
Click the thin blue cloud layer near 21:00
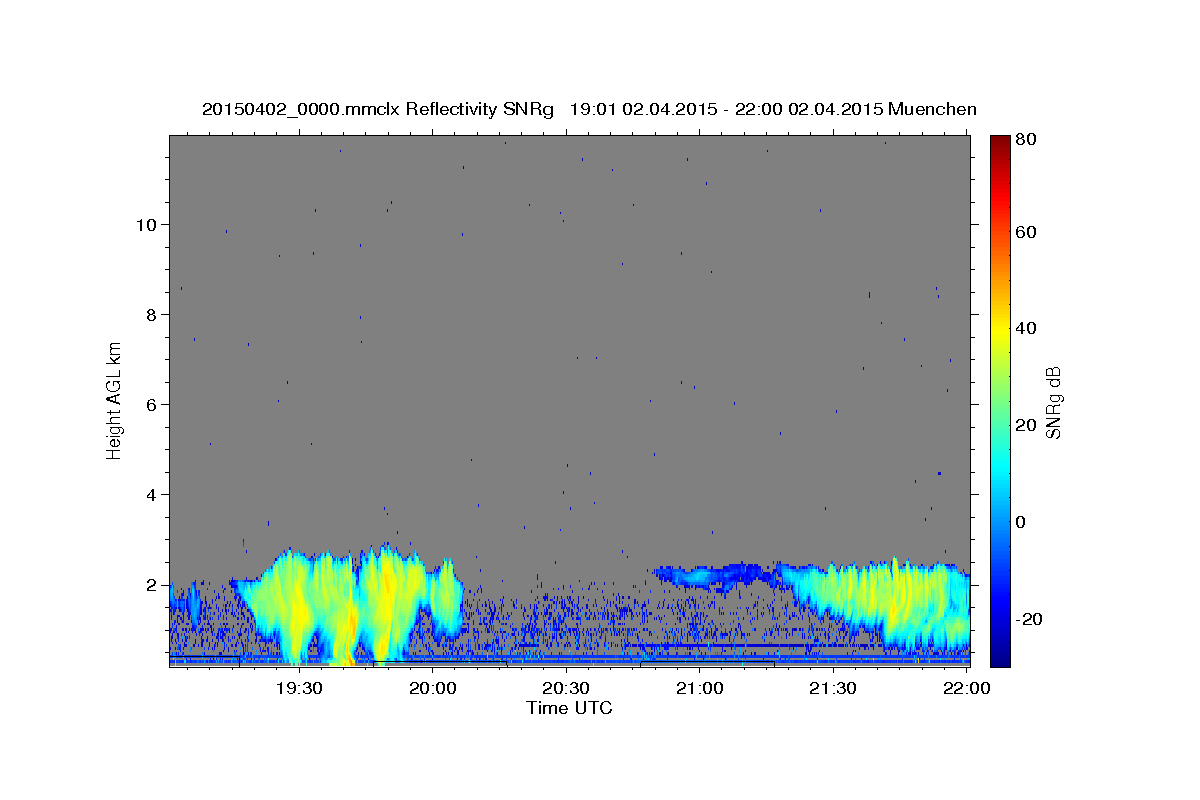click(x=715, y=575)
